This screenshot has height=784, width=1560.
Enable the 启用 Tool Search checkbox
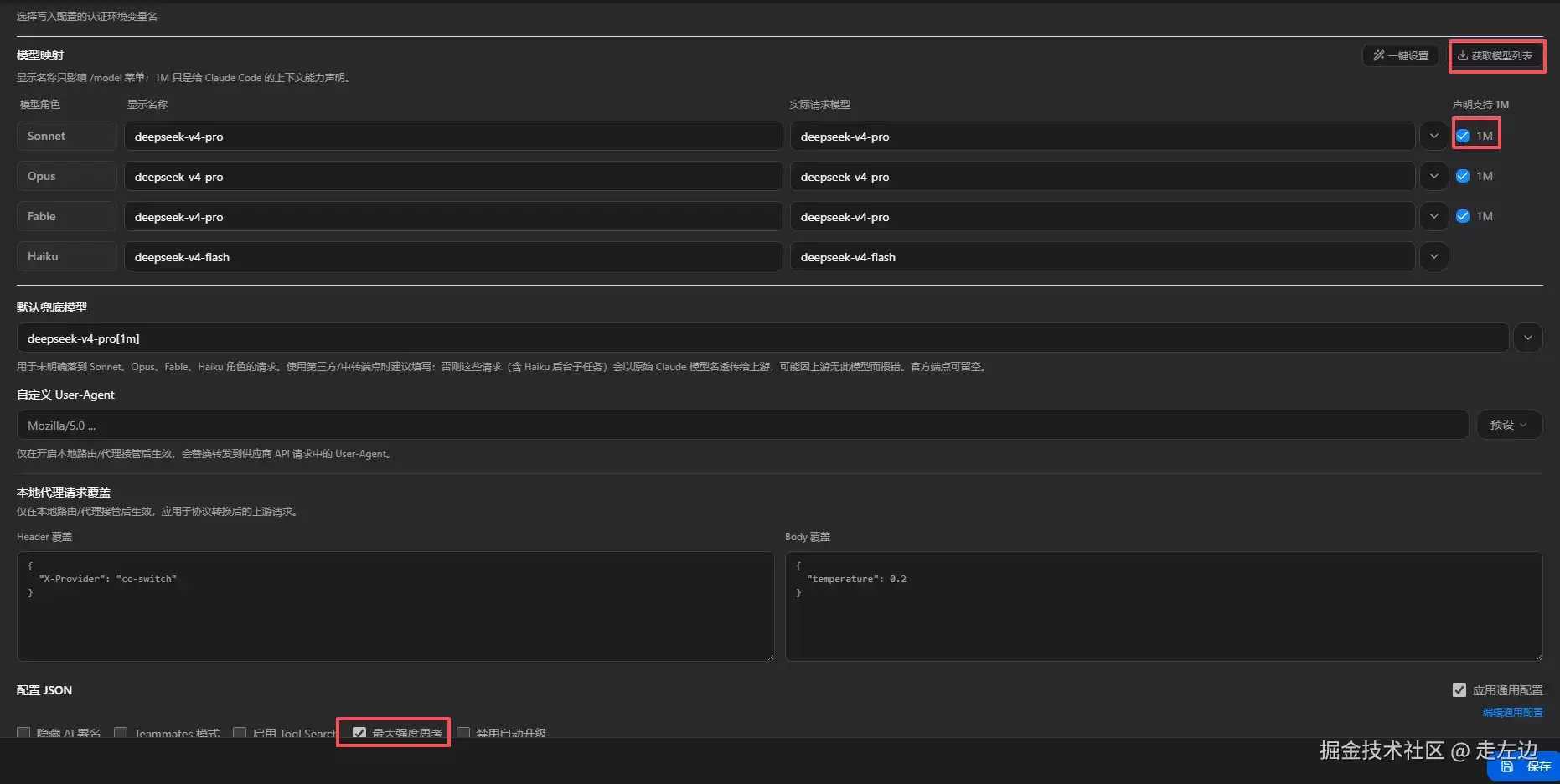click(240, 733)
